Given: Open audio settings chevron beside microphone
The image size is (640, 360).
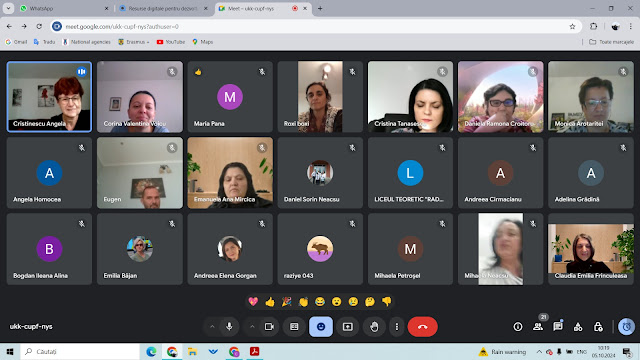Looking at the screenshot, I should pos(212,327).
